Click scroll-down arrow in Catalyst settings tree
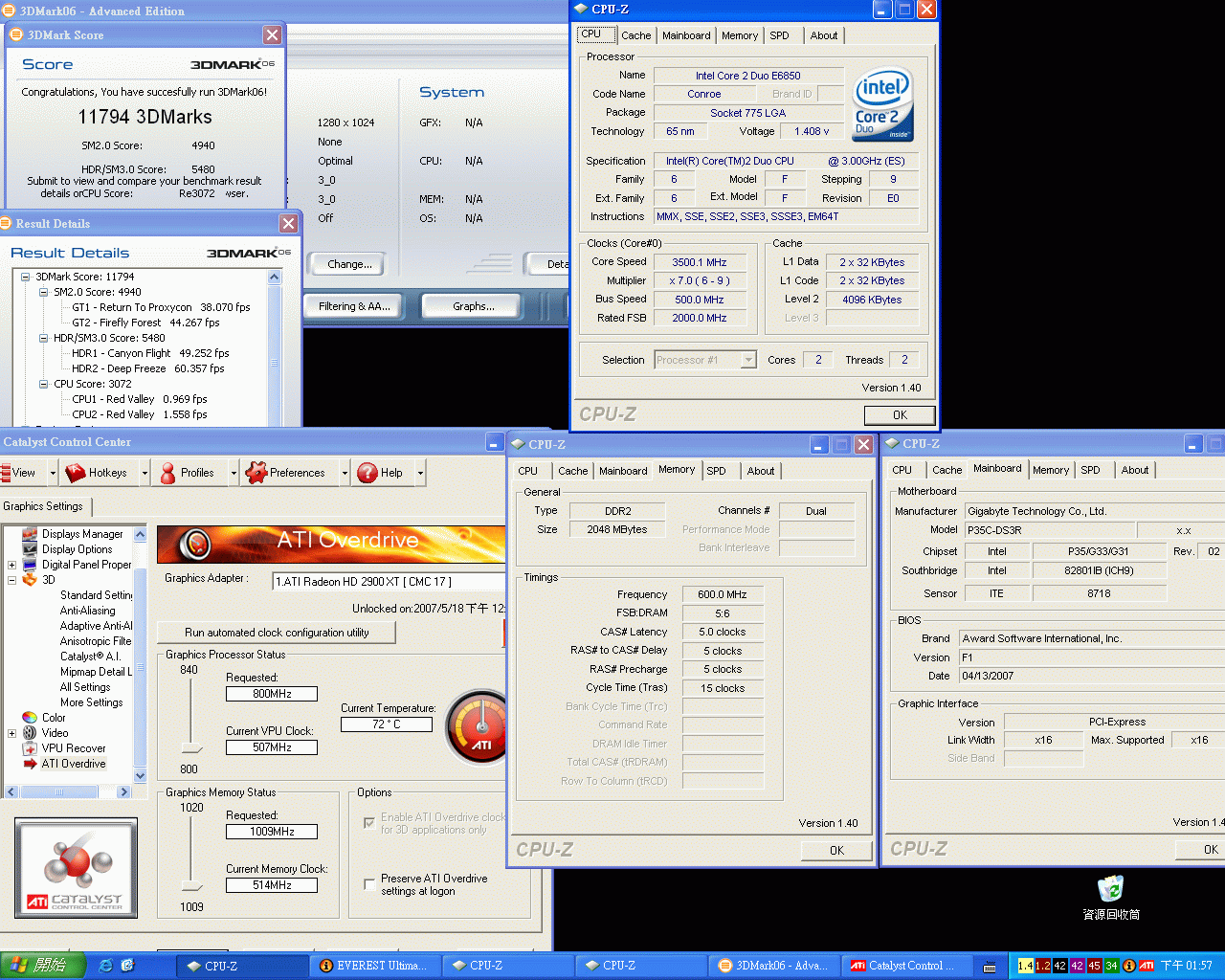The image size is (1225, 980). 141,775
